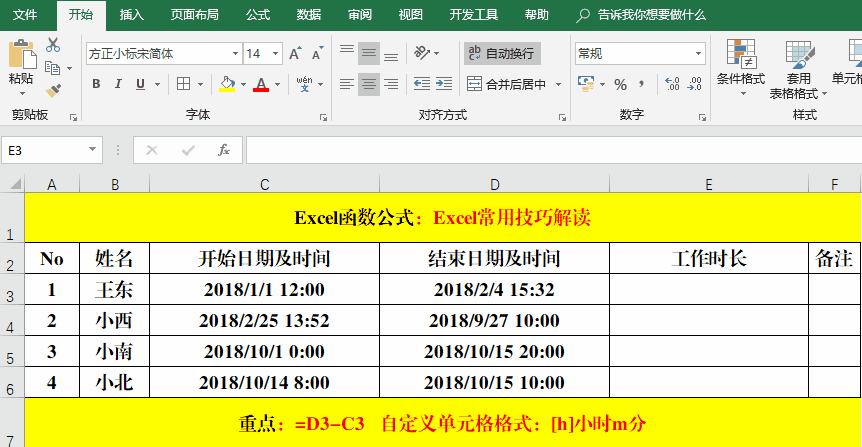Expand font color dropdown arrow
This screenshot has width=862, height=447.
point(278,84)
